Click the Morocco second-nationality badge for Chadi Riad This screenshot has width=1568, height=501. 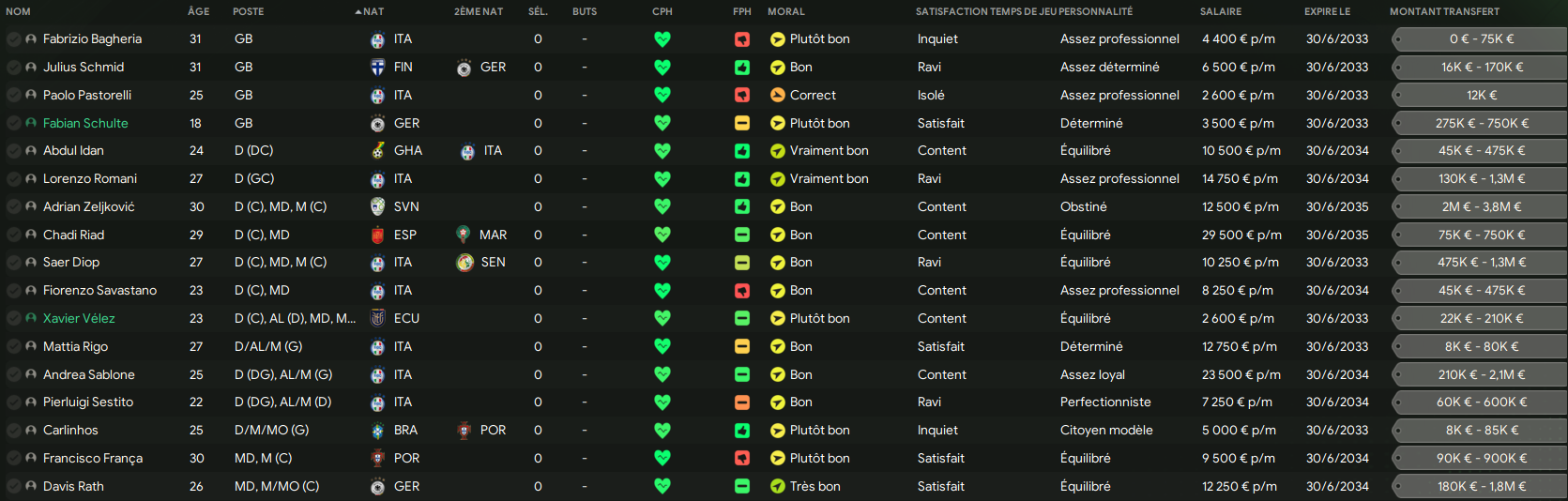[463, 235]
